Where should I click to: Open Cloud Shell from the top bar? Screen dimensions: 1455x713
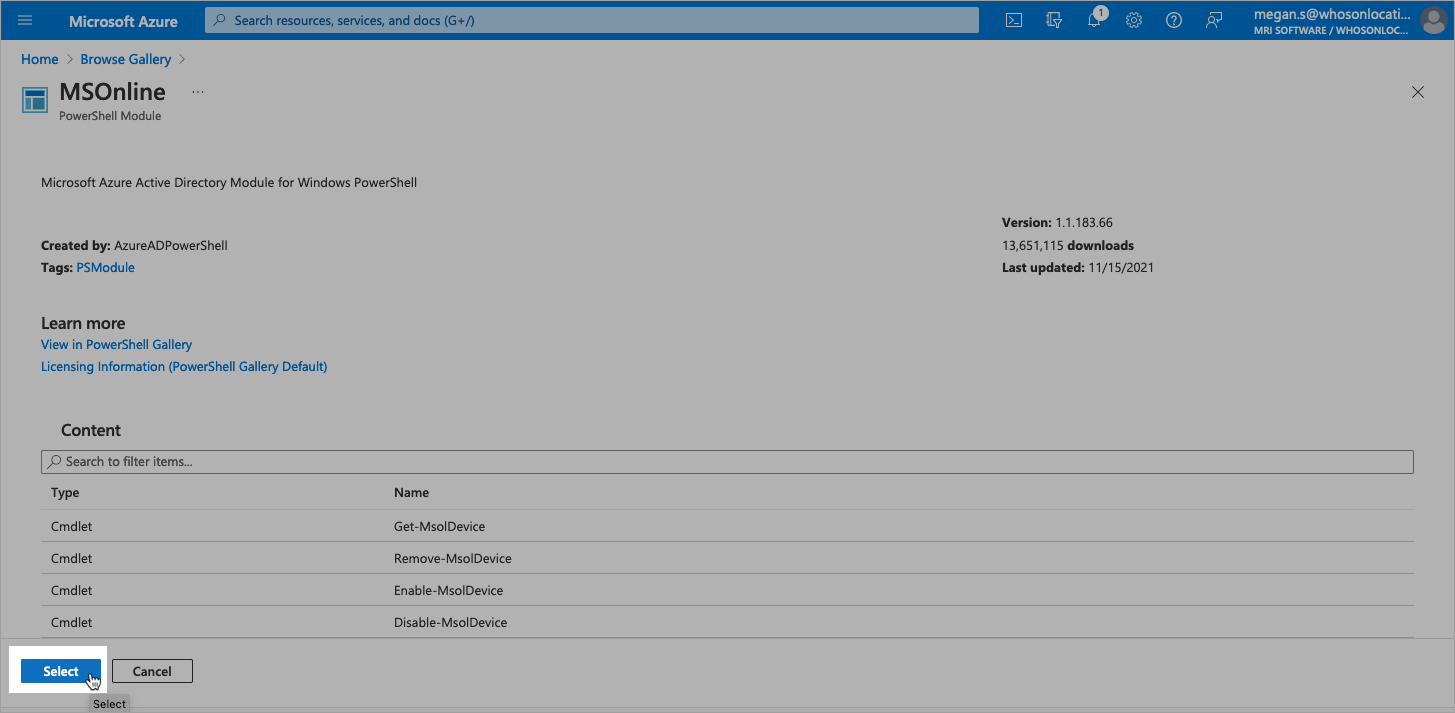click(x=1014, y=20)
